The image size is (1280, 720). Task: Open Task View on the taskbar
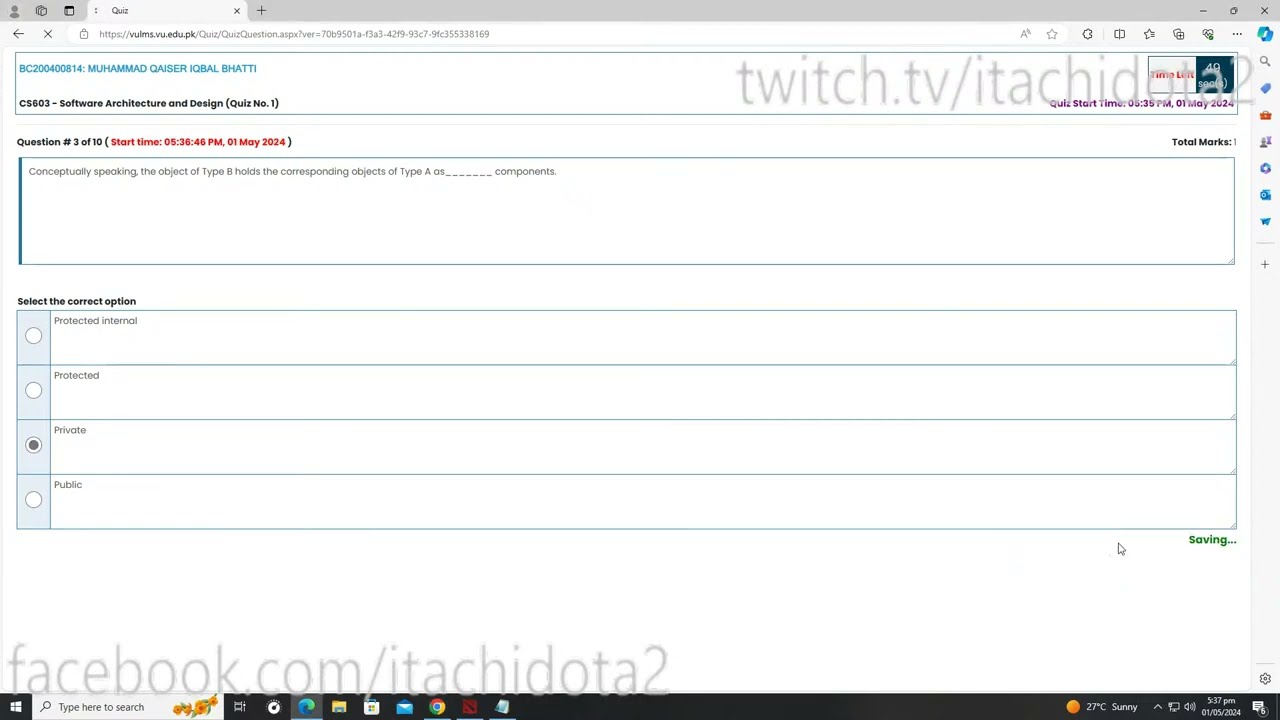[240, 707]
